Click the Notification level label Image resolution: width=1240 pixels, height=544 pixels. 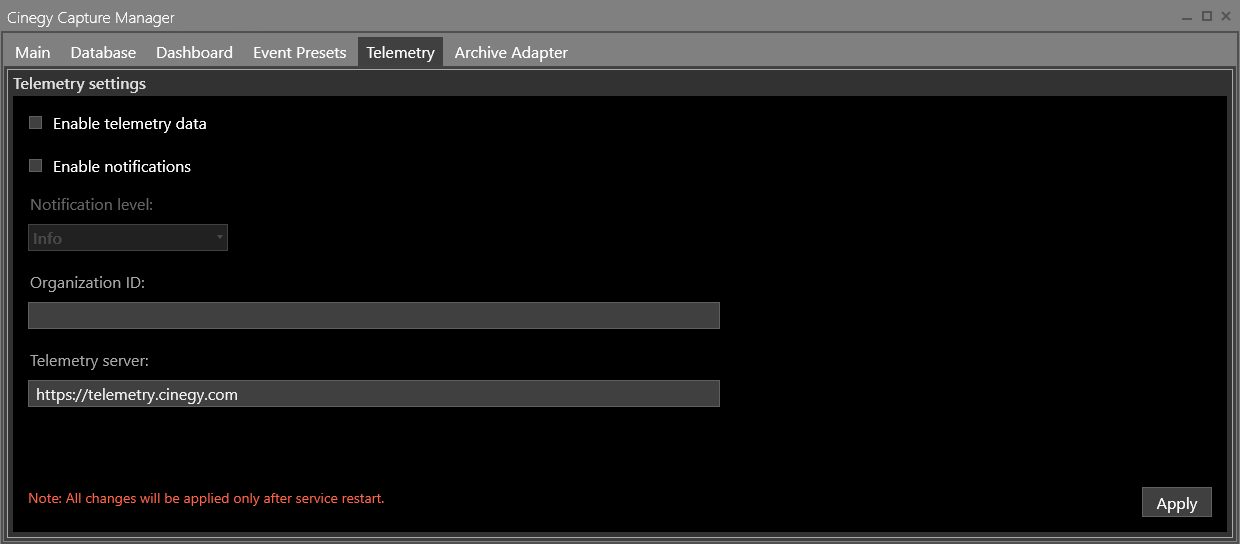[x=92, y=204]
